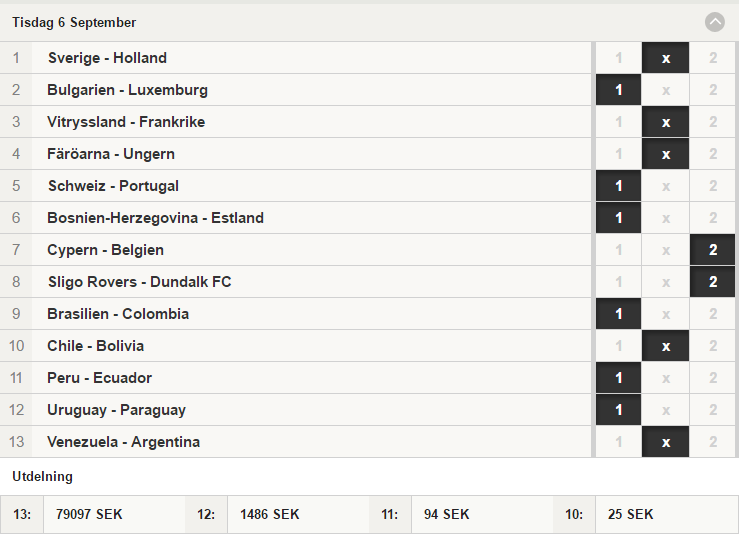Deselect 2 for Sligo Rovers - Dundalk FC
Image resolution: width=739 pixels, height=535 pixels.
click(713, 282)
